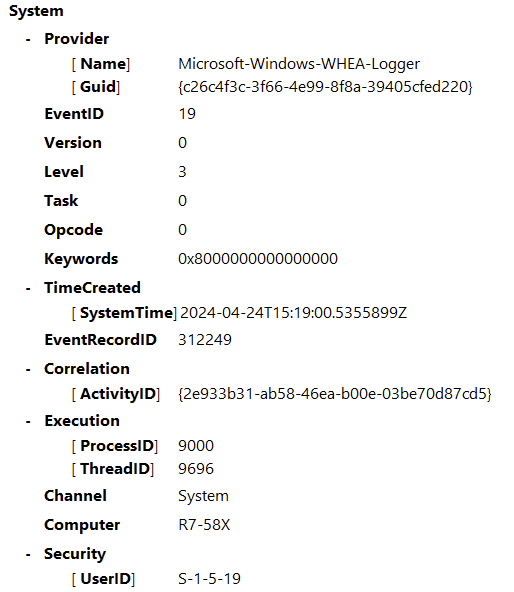Select the SystemTime value 2024-04-24T15:19:00

293,313
